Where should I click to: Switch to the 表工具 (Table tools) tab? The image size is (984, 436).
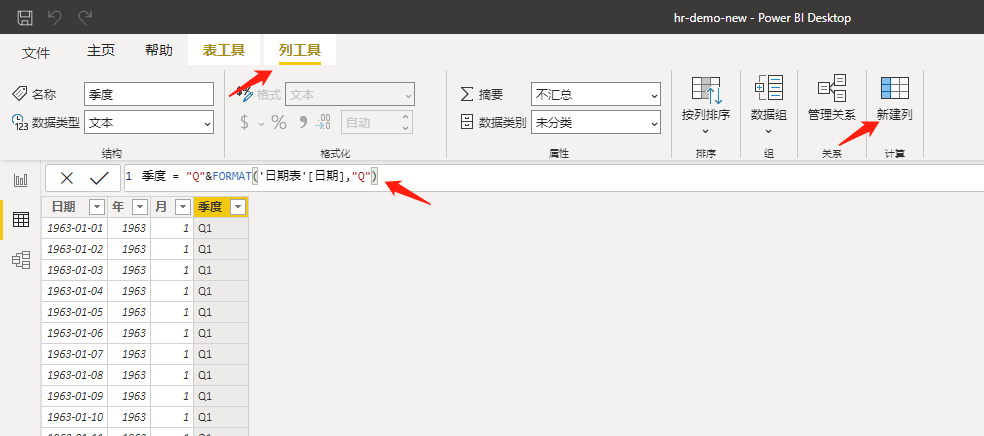click(x=224, y=50)
